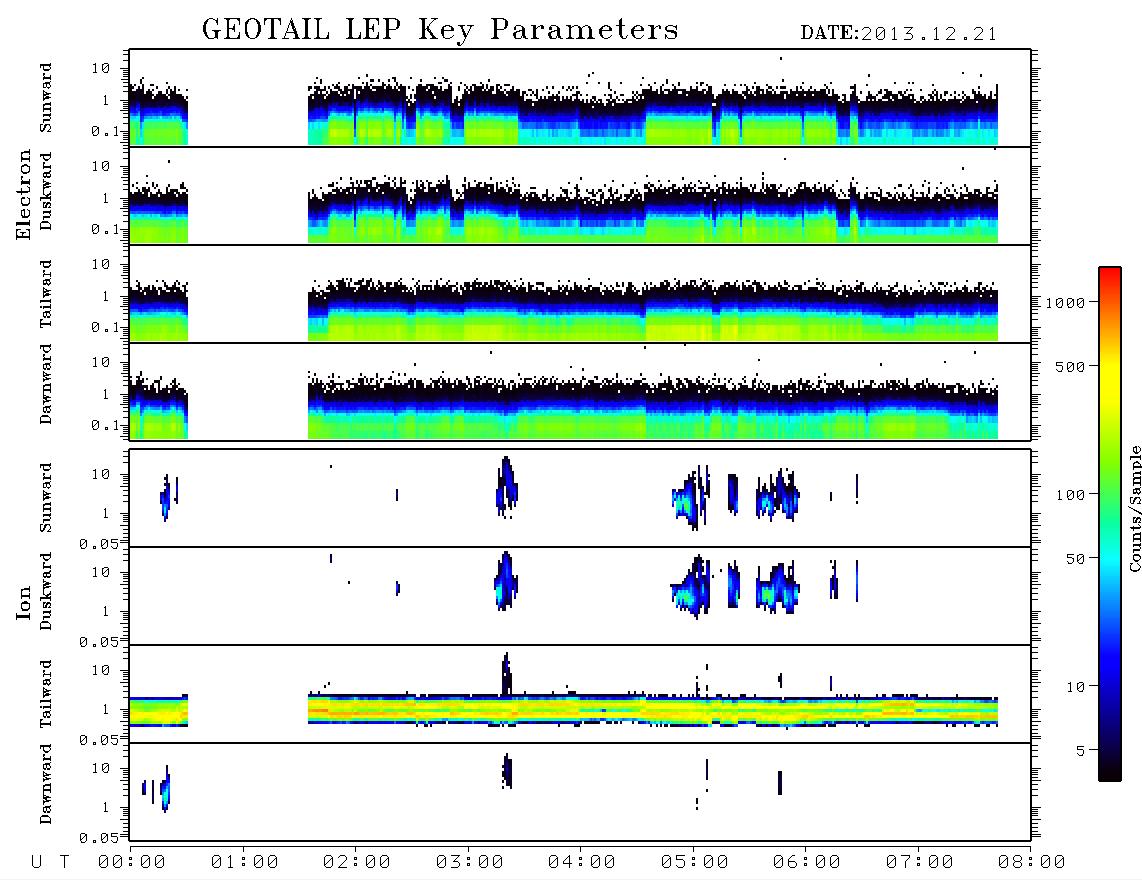Screen dimensions: 1142x880
Task: Click the 03:00 time axis label
Action: tap(469, 862)
